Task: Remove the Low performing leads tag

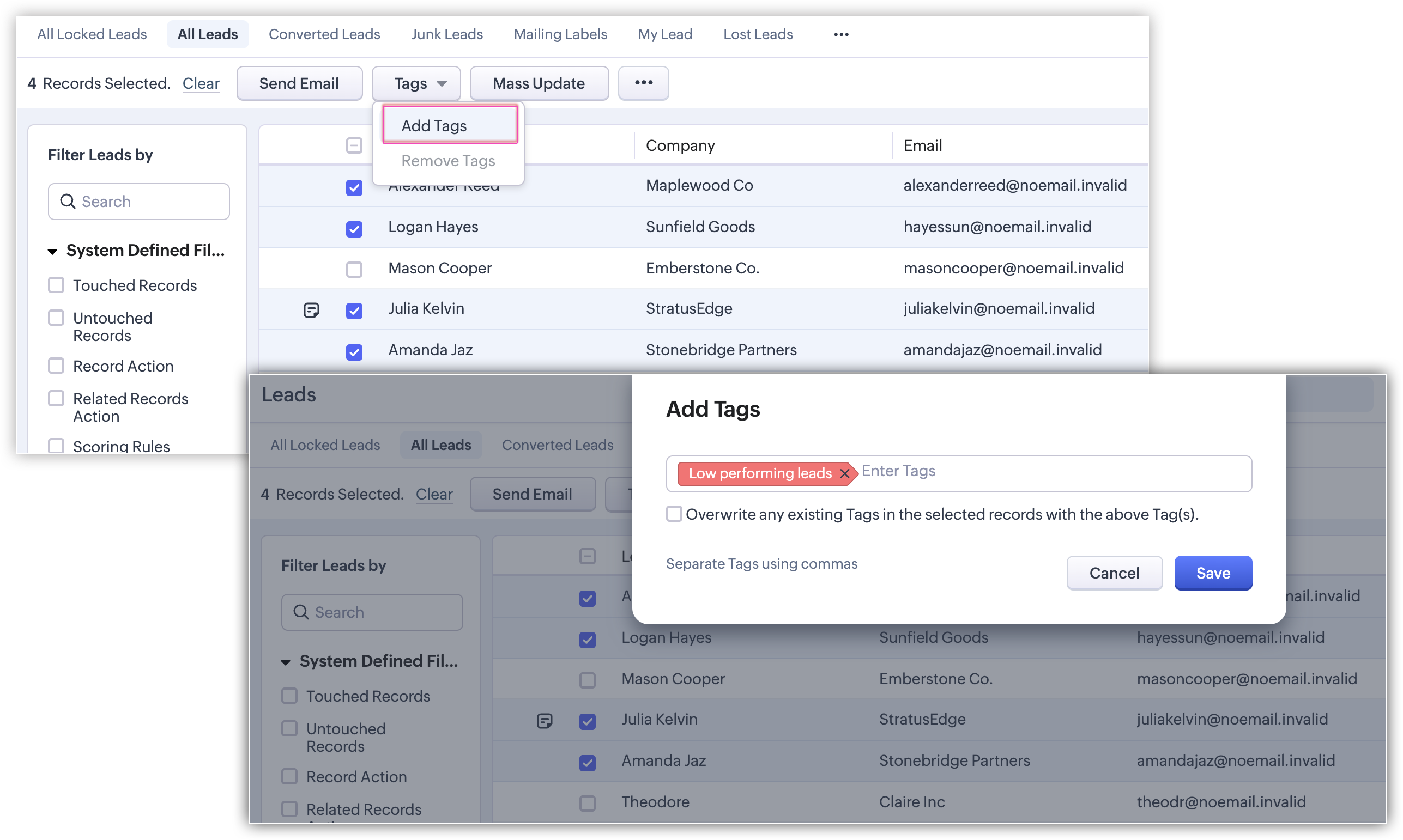Action: [x=844, y=473]
